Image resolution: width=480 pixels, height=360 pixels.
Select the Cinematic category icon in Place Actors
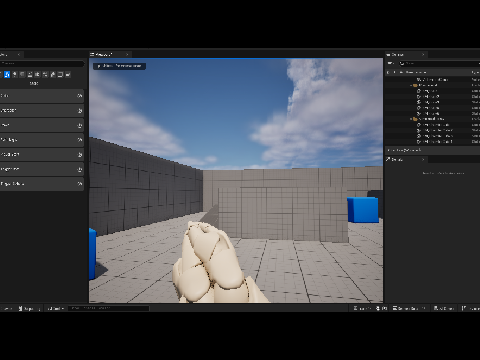pyautogui.click(x=30, y=75)
